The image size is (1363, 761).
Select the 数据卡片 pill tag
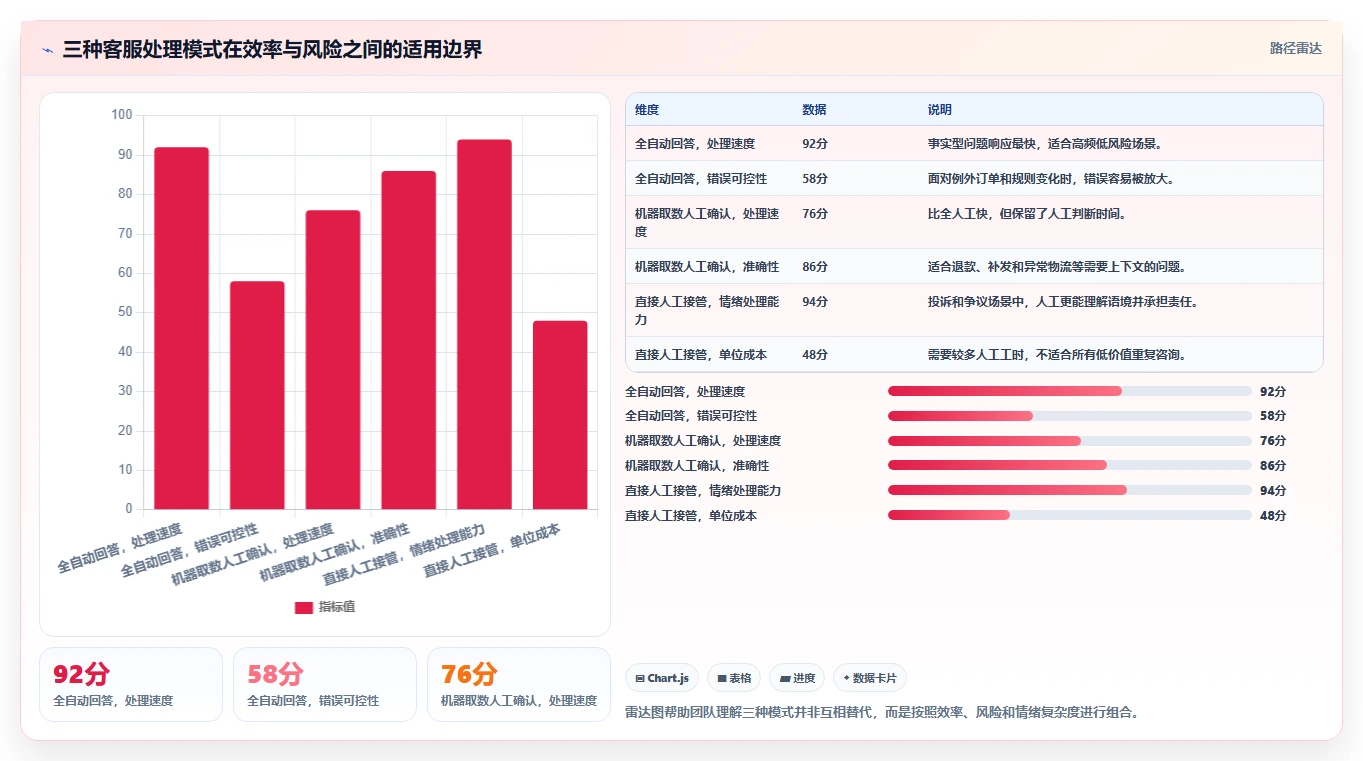pos(870,678)
